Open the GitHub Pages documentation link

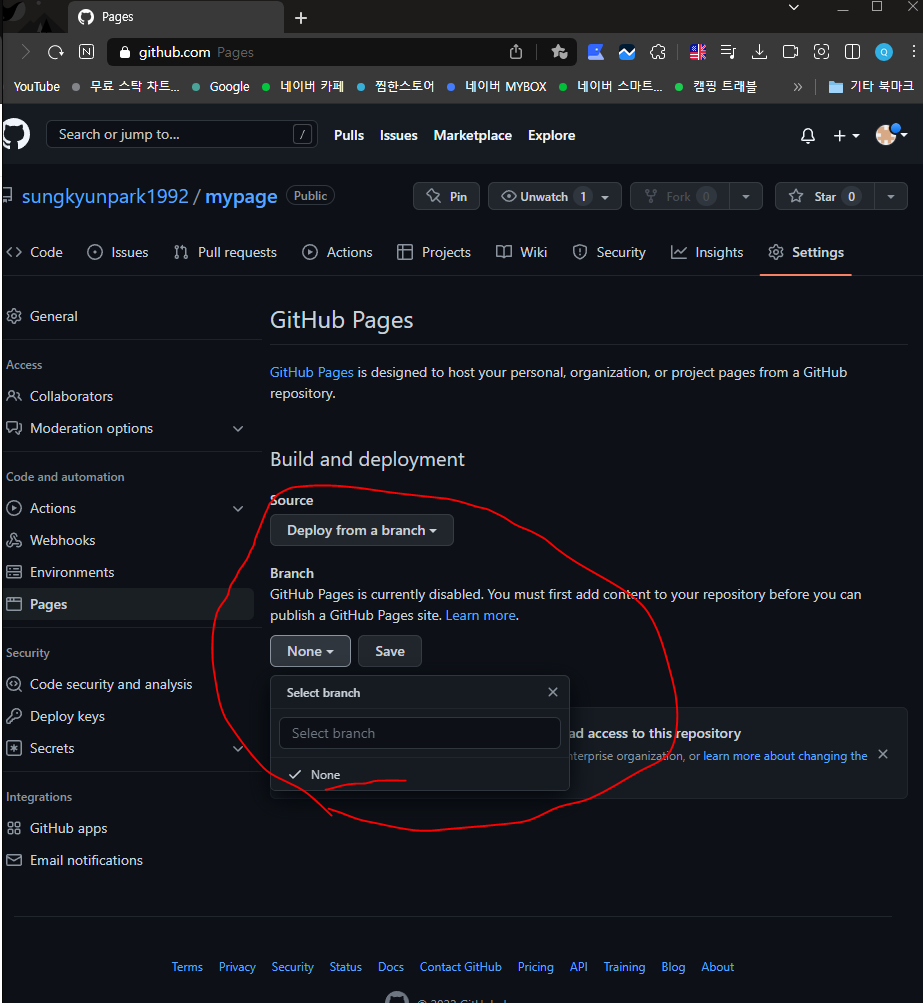[312, 372]
